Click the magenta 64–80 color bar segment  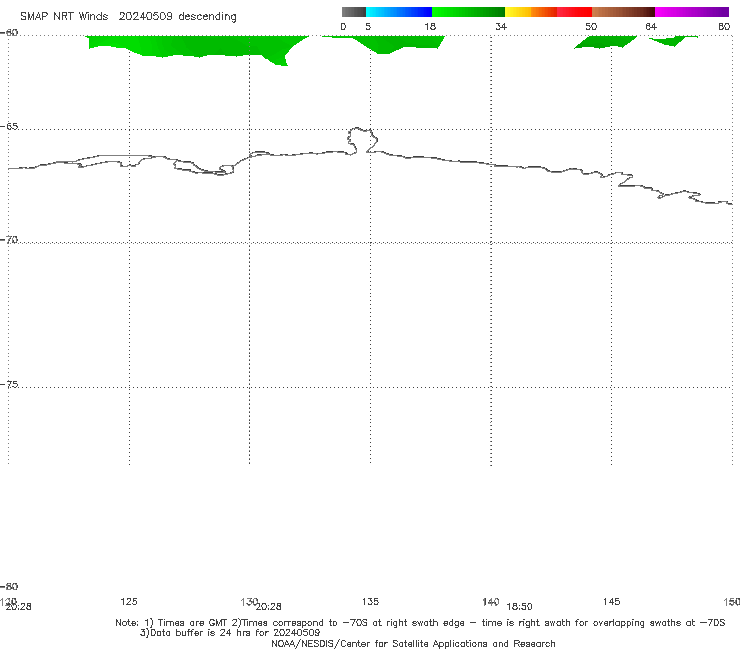[692, 12]
